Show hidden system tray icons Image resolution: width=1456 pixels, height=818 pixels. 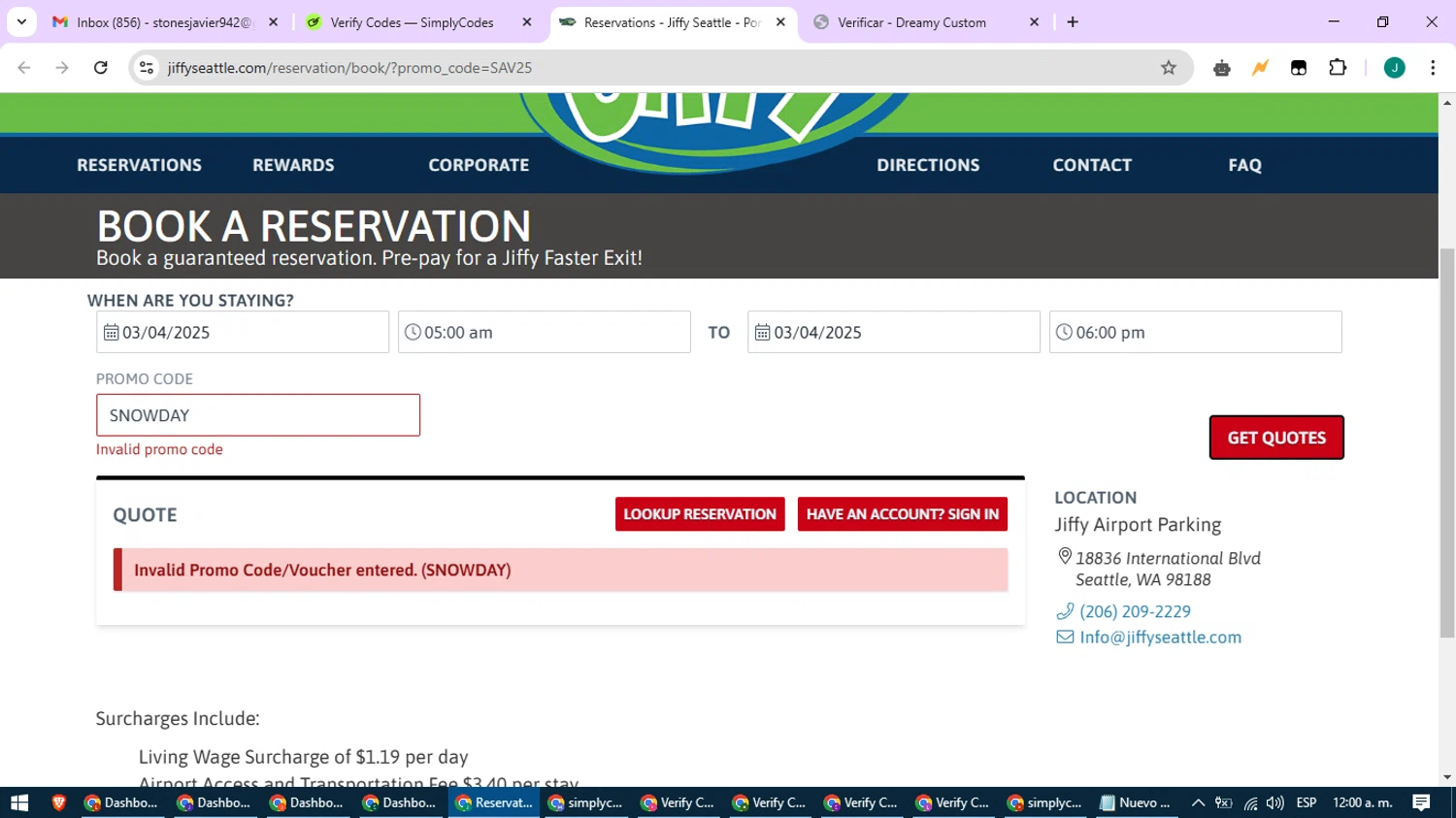coord(1198,802)
